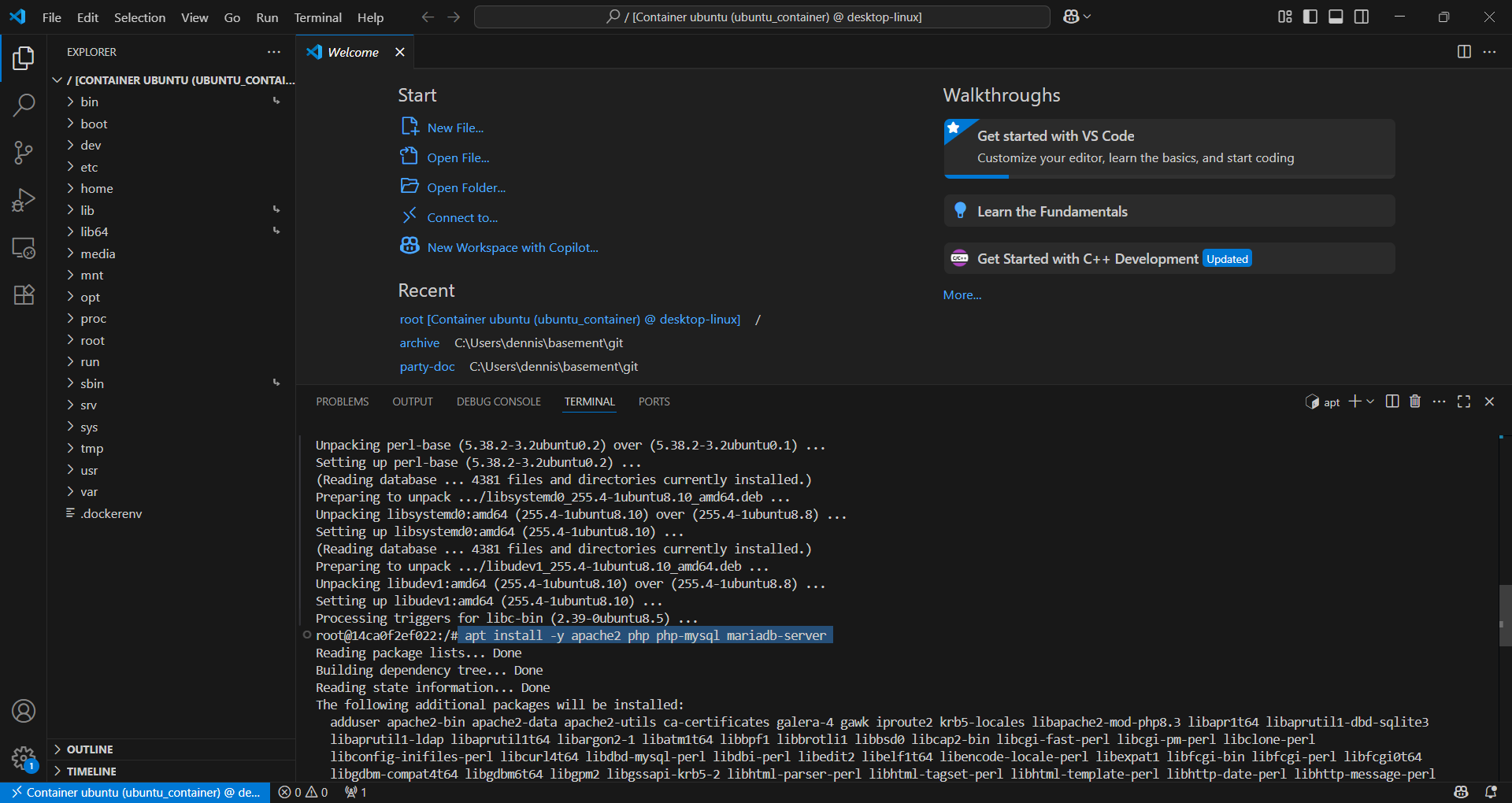Image resolution: width=1512 pixels, height=803 pixels.
Task: Expand the etc directory
Action: [x=89, y=167]
